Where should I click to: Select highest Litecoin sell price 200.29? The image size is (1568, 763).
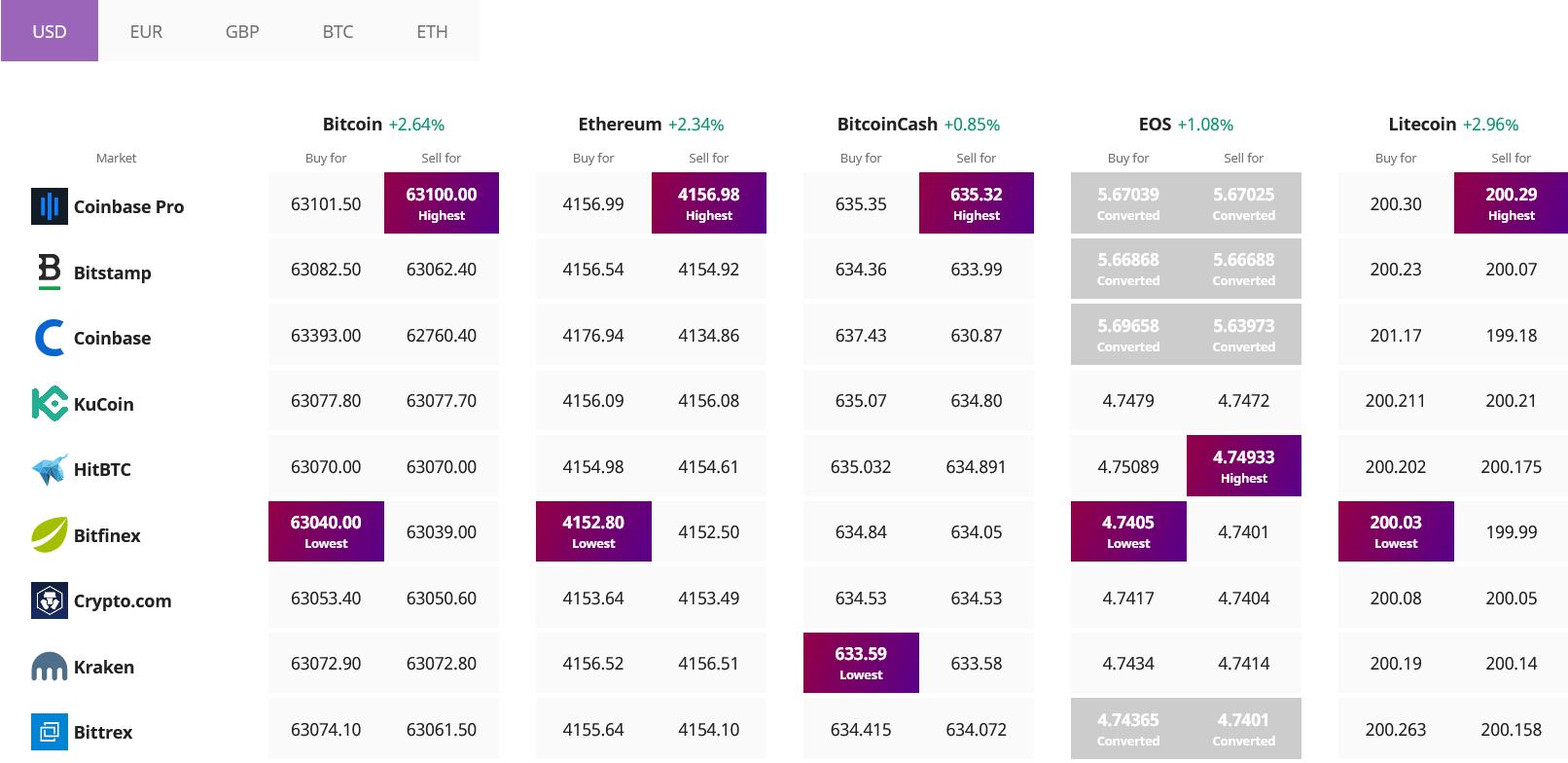(x=1511, y=203)
